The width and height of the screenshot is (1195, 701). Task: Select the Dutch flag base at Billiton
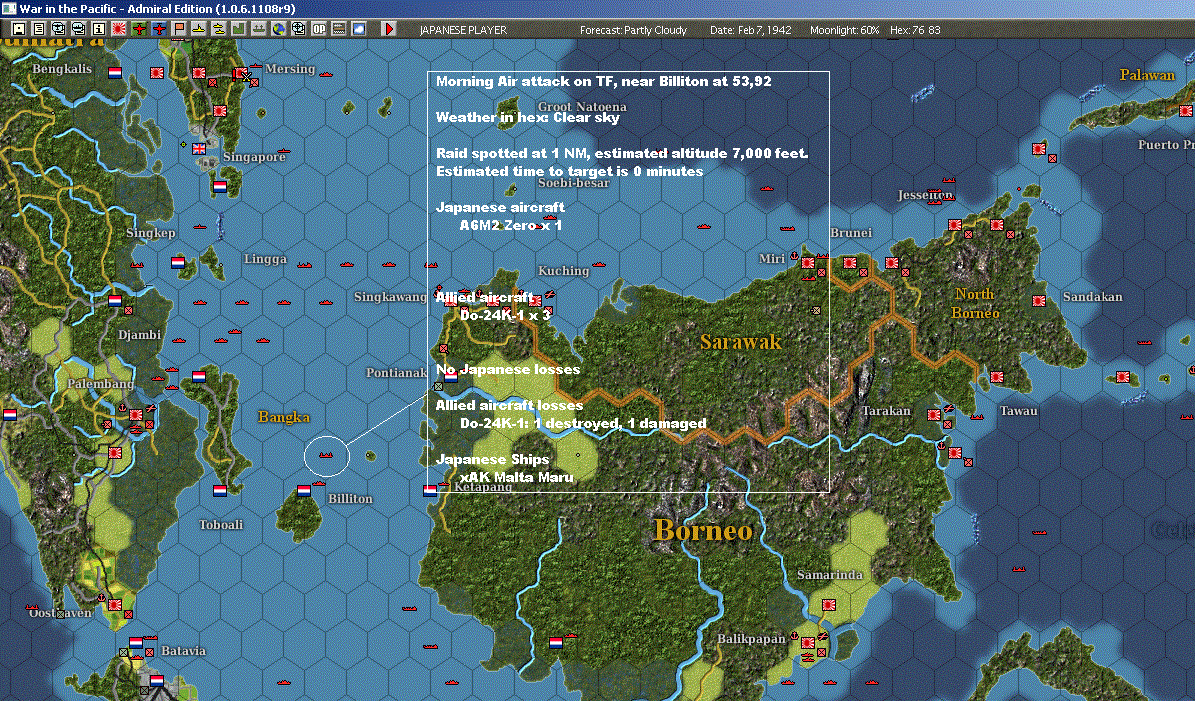tap(303, 491)
